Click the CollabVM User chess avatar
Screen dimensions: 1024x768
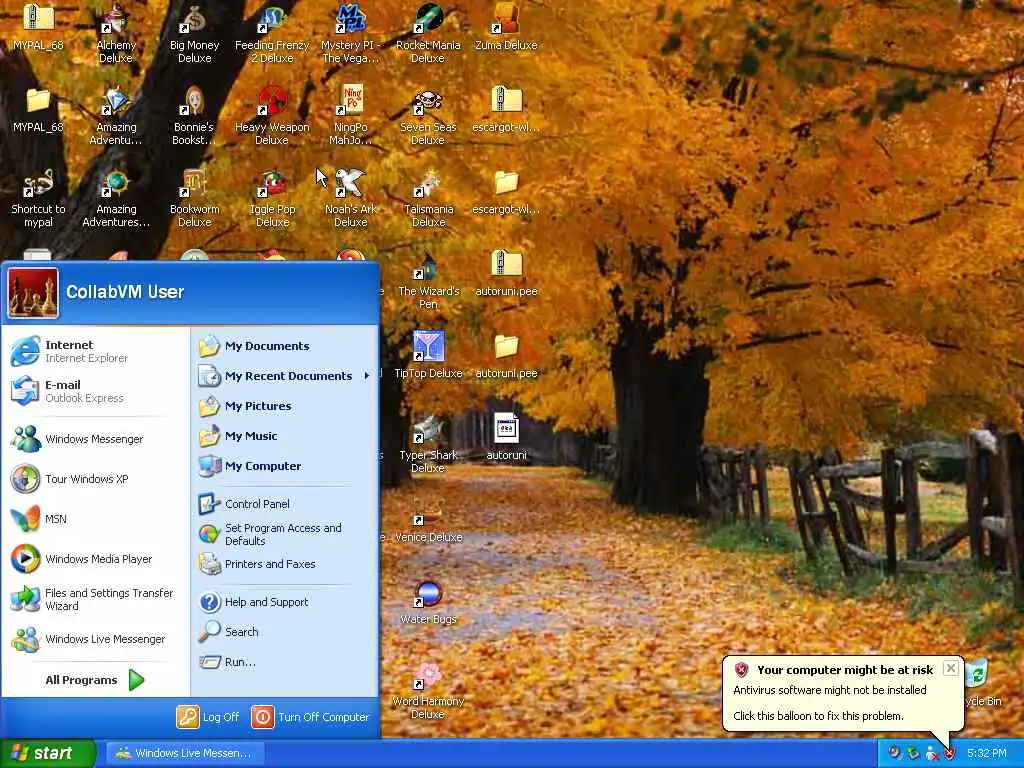coord(33,293)
